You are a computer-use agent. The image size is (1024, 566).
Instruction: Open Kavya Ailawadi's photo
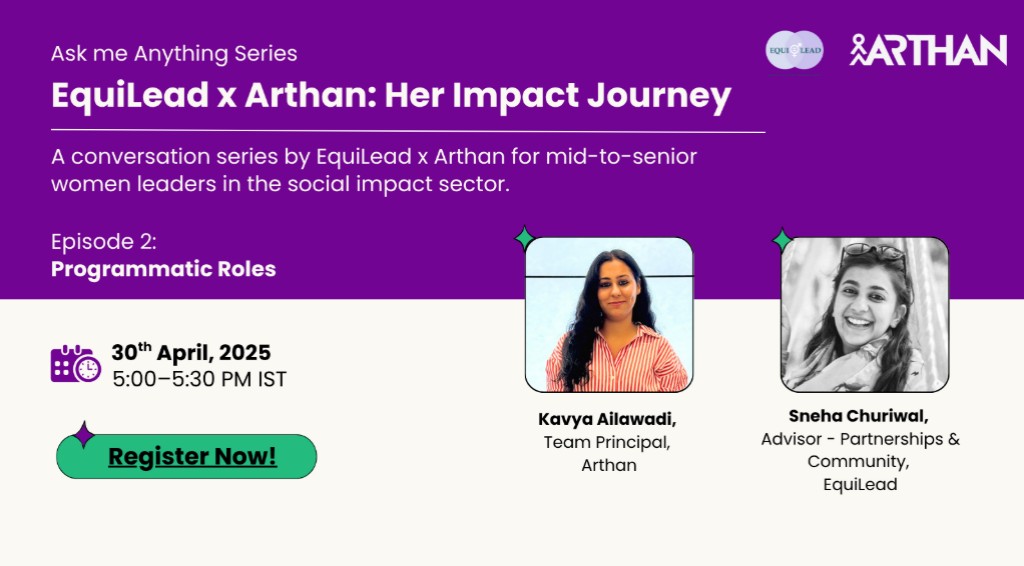coord(609,315)
